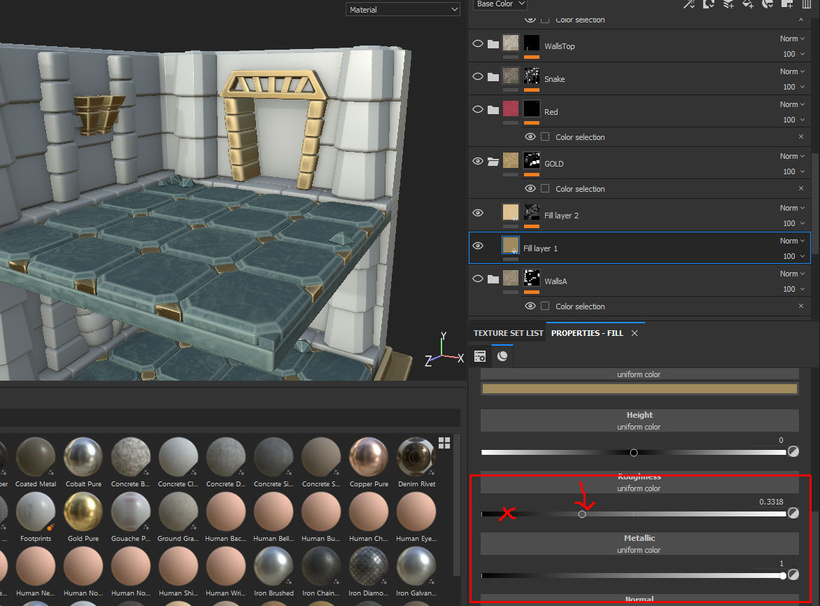
Task: Click the grid view icon in the shelf
Action: pyautogui.click(x=444, y=443)
